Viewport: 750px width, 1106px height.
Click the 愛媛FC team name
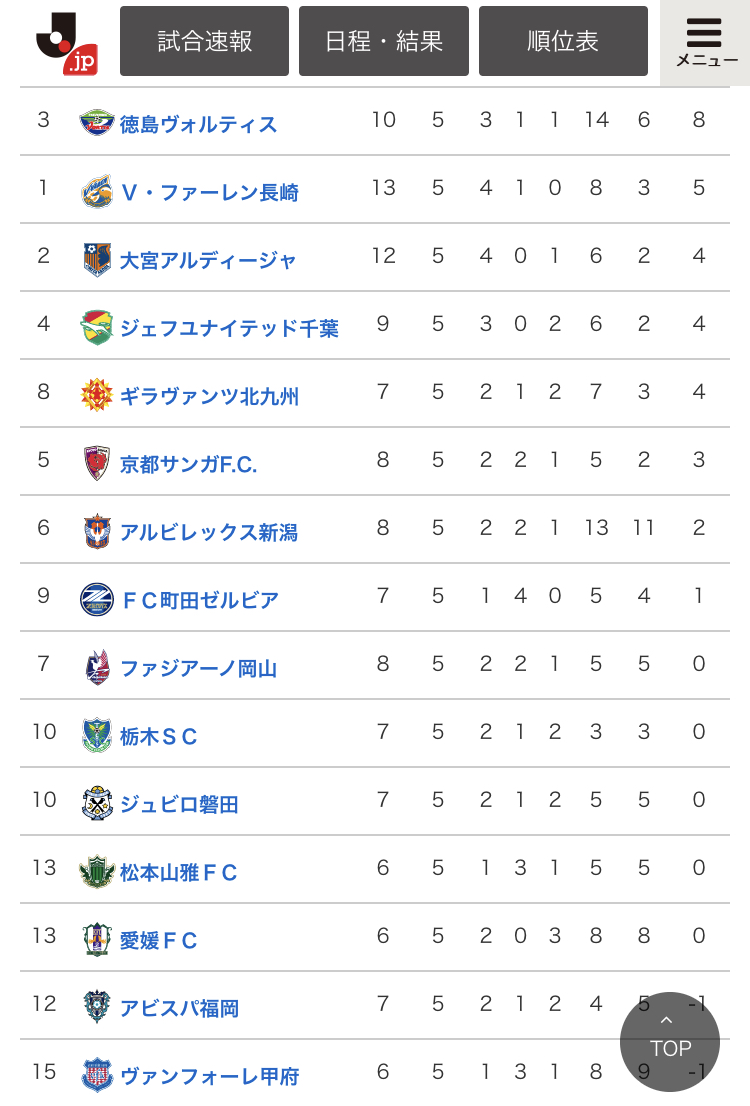159,940
